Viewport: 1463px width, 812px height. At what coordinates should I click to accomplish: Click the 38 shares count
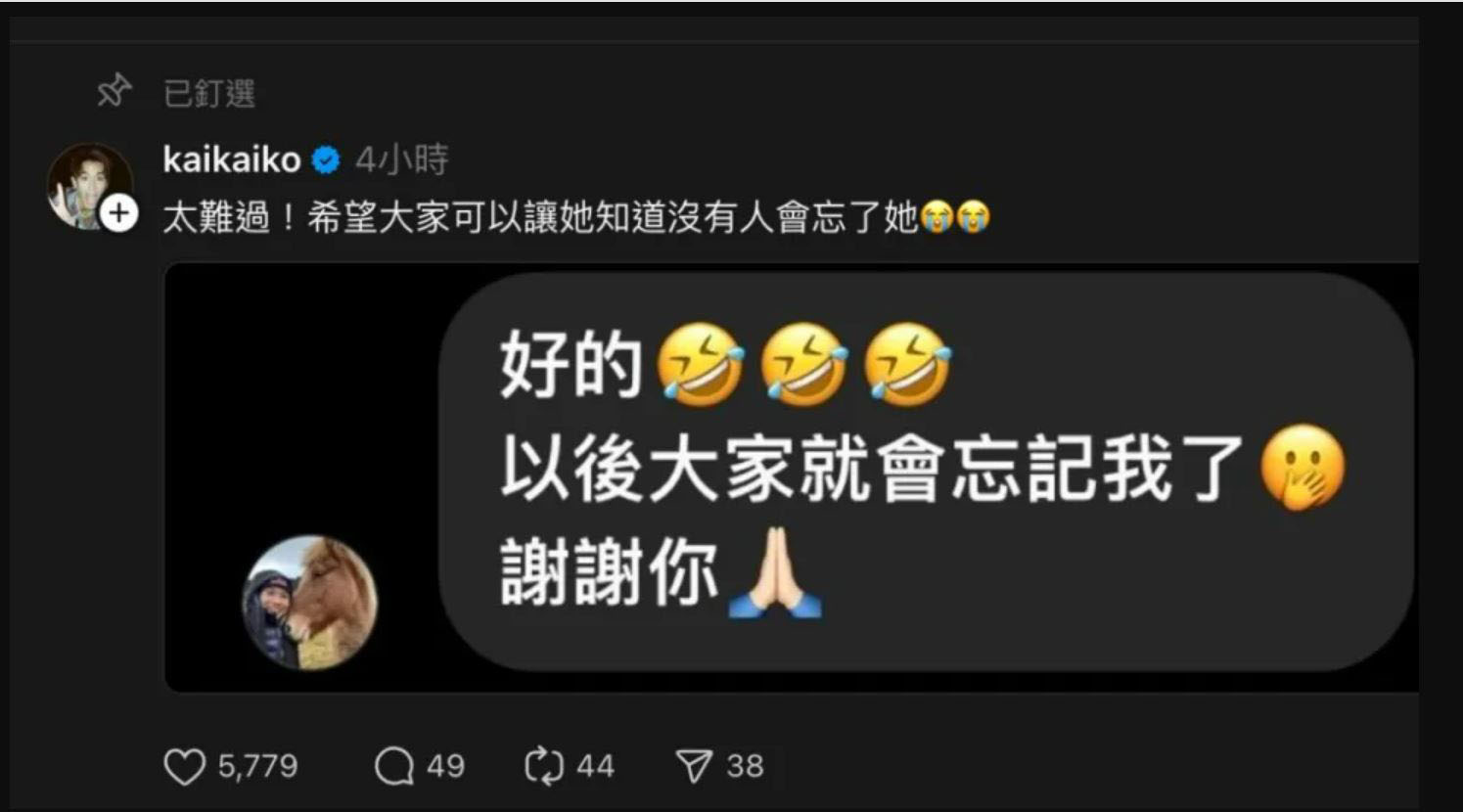(745, 766)
